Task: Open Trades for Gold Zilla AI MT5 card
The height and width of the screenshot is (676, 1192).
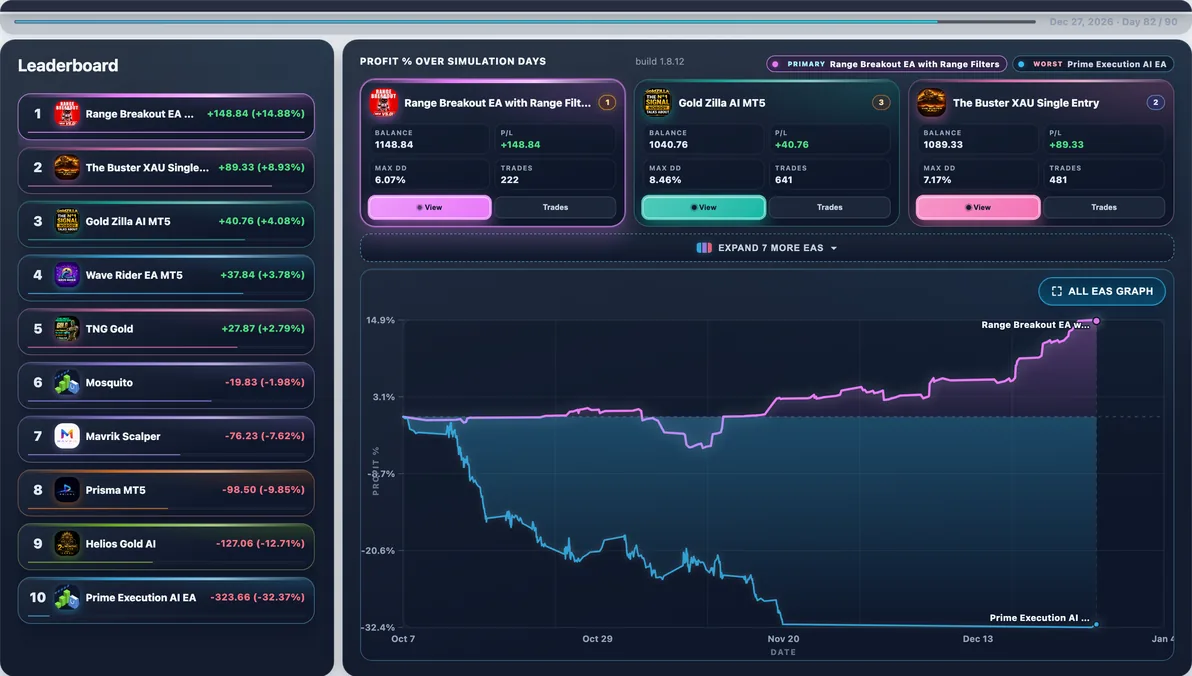Action: 829,208
